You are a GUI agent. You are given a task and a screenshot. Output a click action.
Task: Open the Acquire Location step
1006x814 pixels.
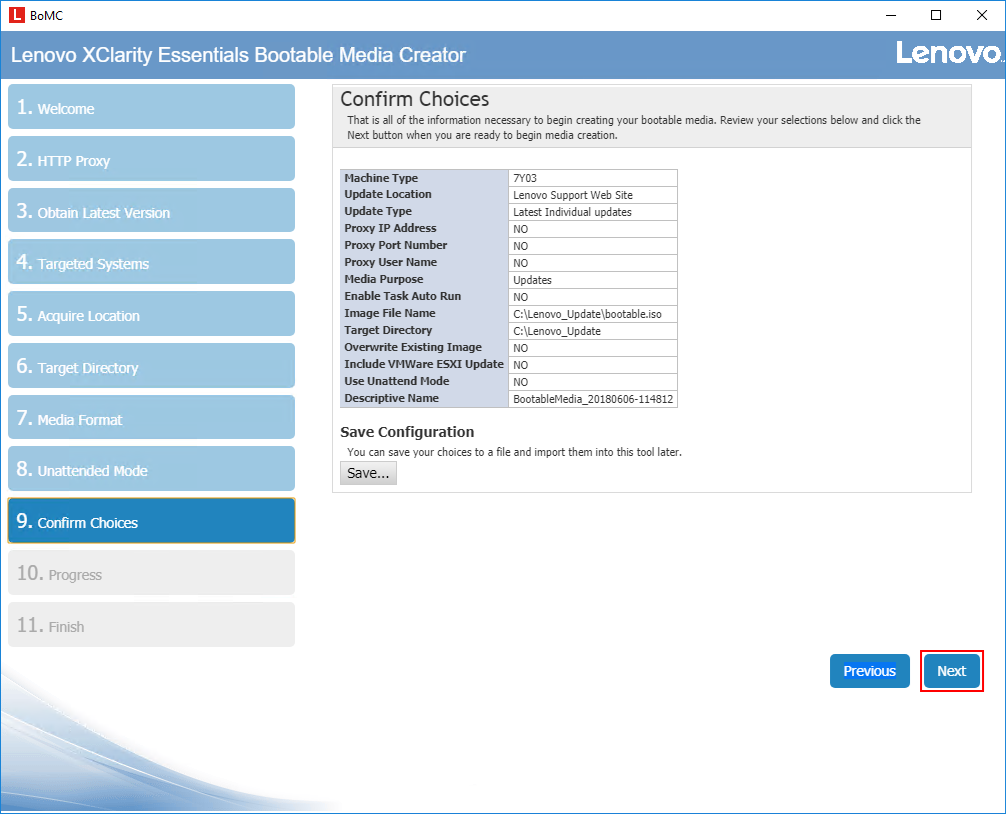(151, 314)
